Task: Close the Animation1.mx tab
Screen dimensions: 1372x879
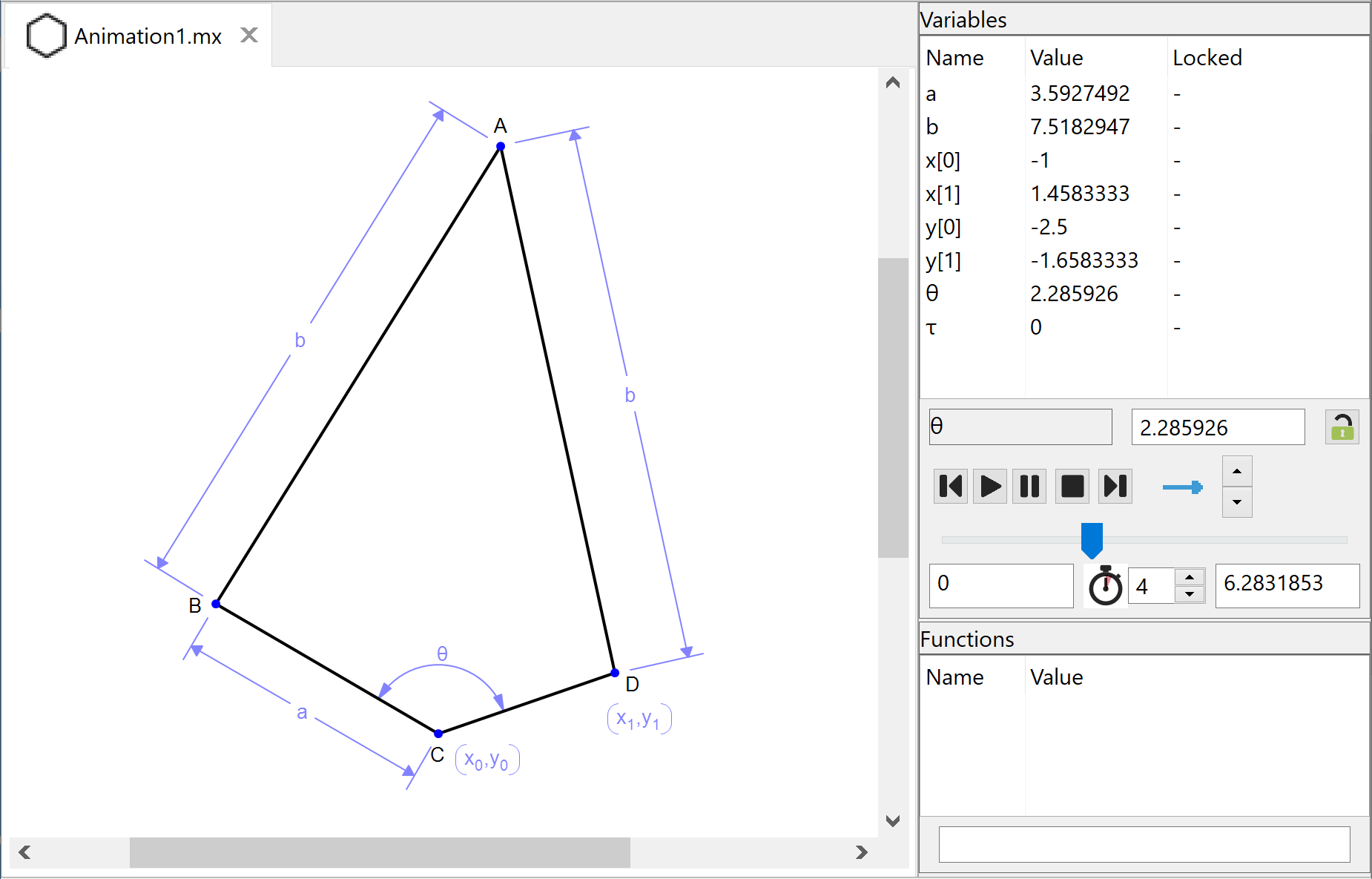Action: click(249, 36)
